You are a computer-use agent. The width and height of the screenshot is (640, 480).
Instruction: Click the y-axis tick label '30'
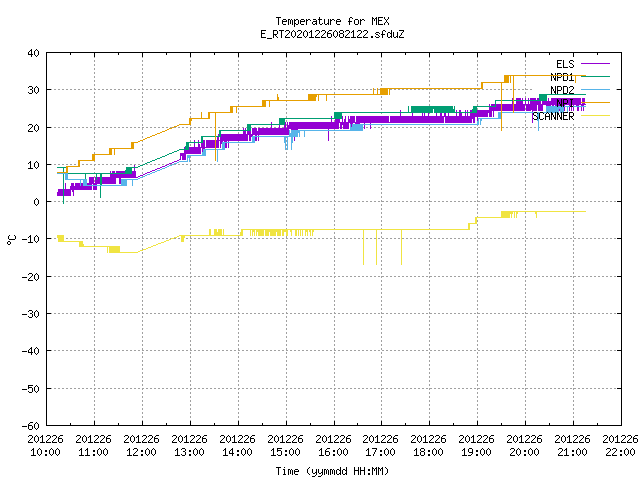(x=33, y=90)
